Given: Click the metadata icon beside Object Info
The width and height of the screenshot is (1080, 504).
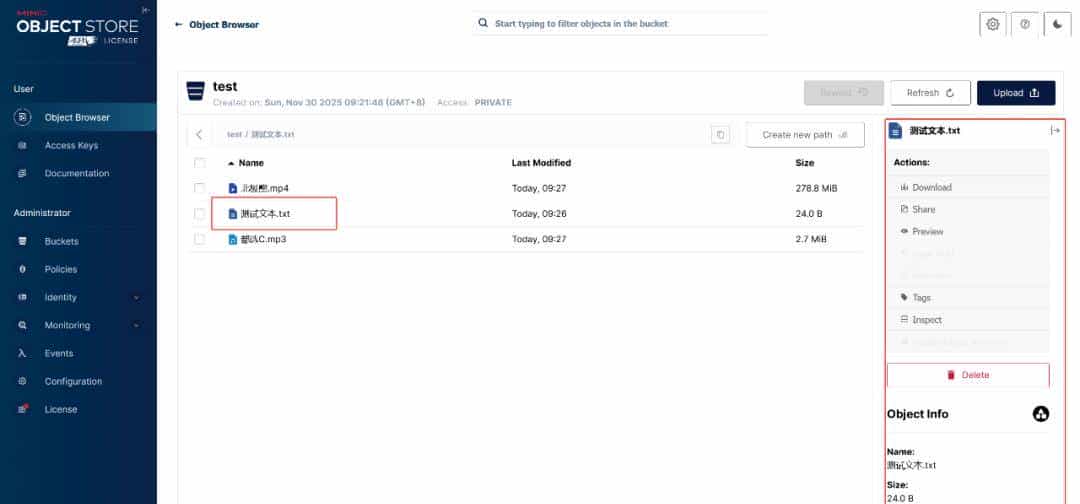Looking at the screenshot, I should (x=1041, y=414).
